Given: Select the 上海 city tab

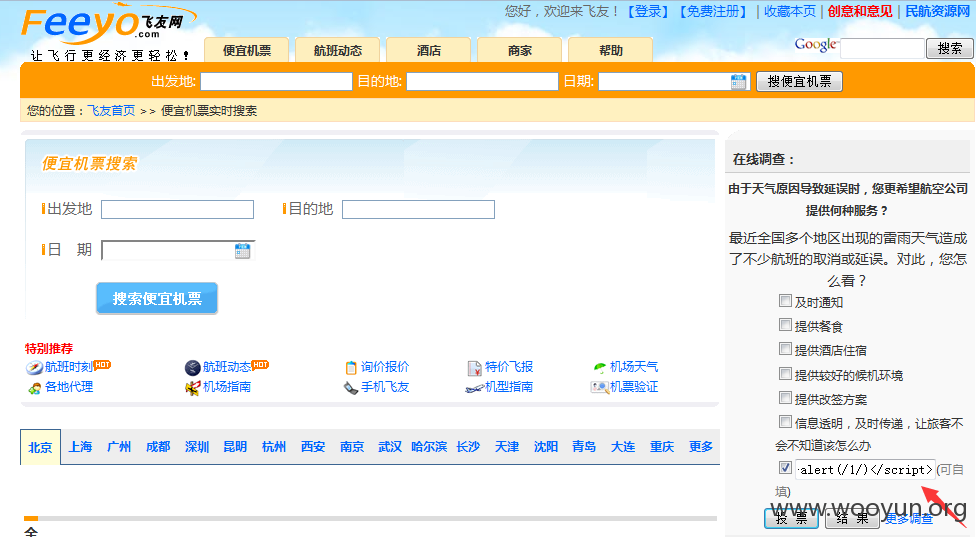Looking at the screenshot, I should click(80, 447).
